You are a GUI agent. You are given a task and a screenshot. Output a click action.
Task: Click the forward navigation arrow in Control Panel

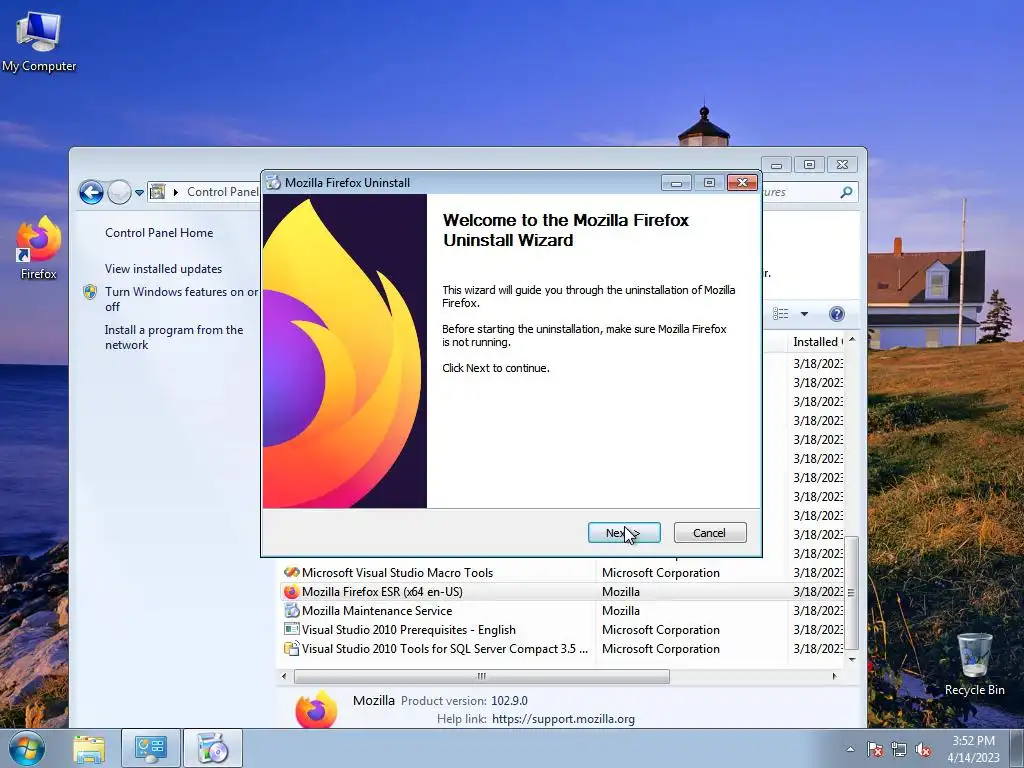[119, 192]
